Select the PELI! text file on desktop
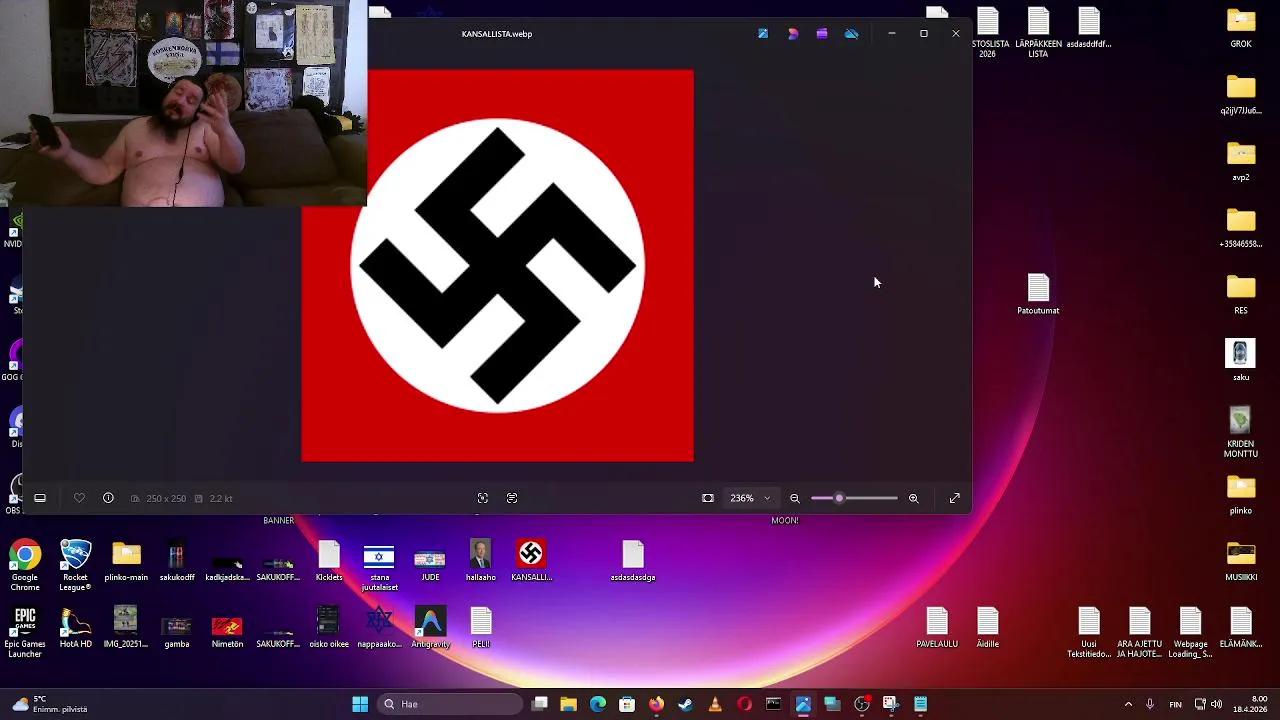This screenshot has width=1280, height=720. coord(481,628)
